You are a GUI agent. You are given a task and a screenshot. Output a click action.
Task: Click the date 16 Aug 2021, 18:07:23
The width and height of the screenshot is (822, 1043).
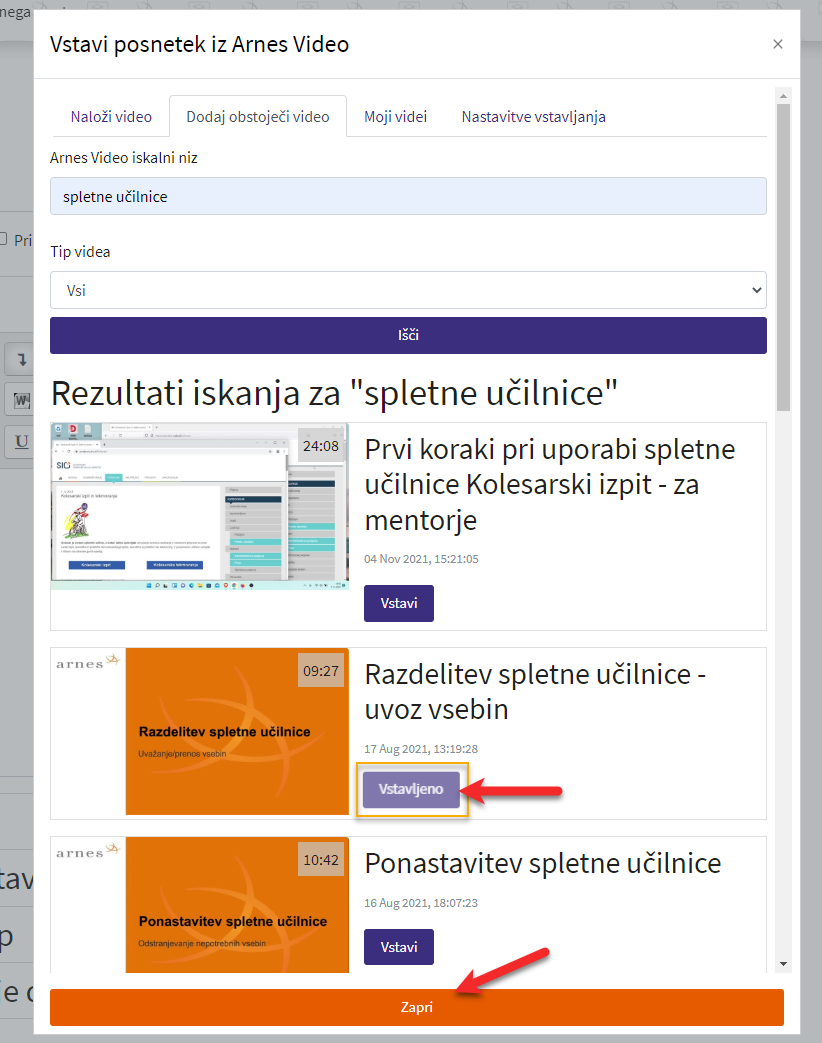point(421,903)
